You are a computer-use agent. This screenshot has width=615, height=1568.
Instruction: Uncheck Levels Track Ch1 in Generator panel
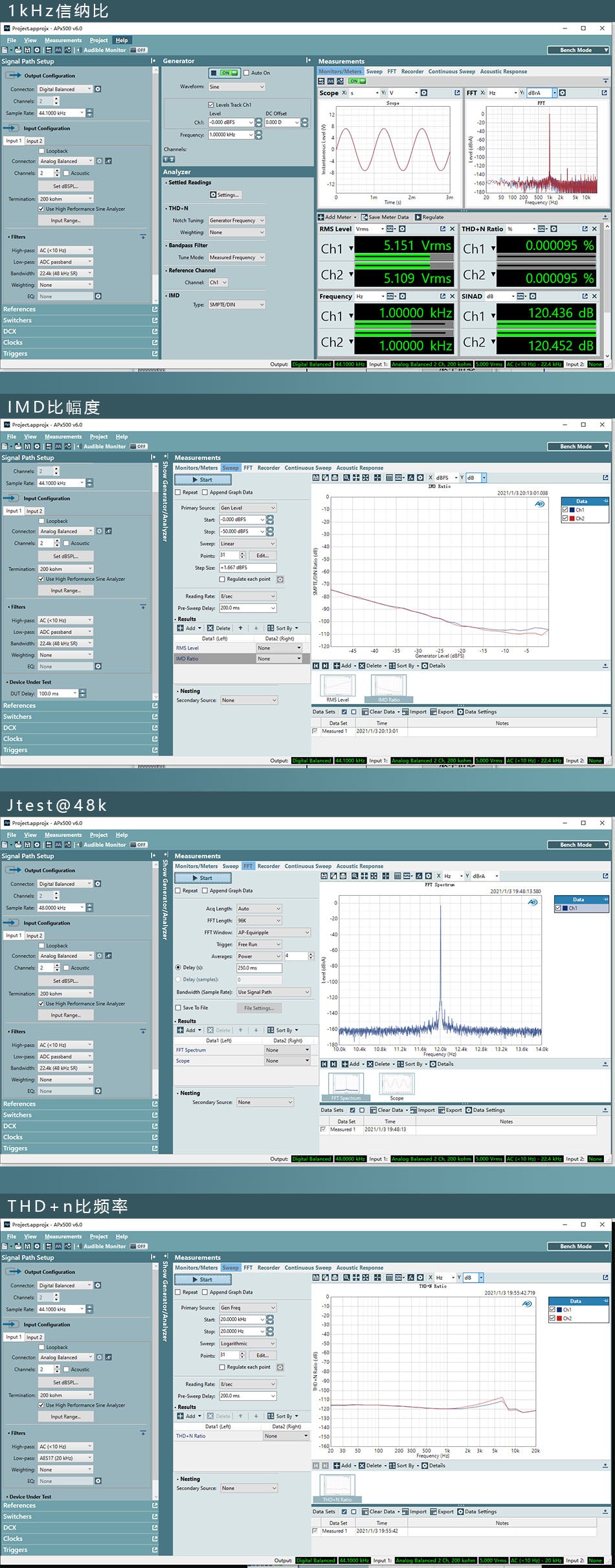click(211, 104)
